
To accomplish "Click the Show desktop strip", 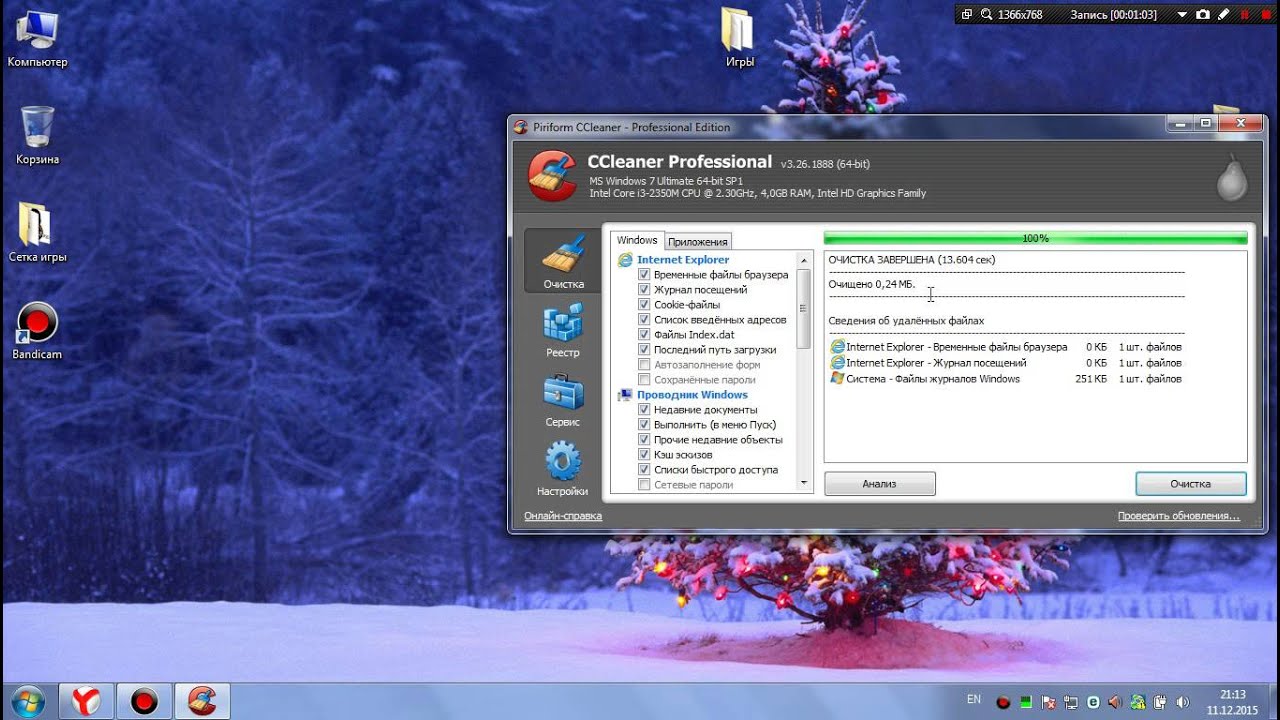I will coord(1273,701).
